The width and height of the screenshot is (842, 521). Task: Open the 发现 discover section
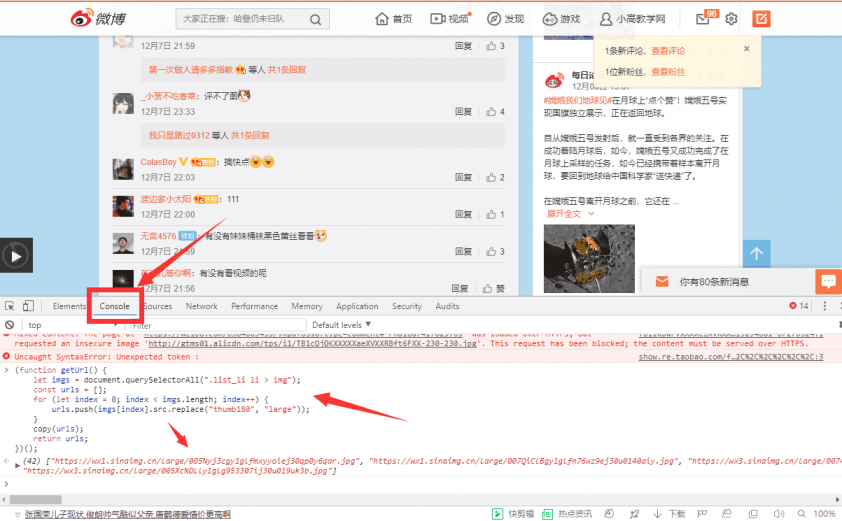(x=505, y=19)
